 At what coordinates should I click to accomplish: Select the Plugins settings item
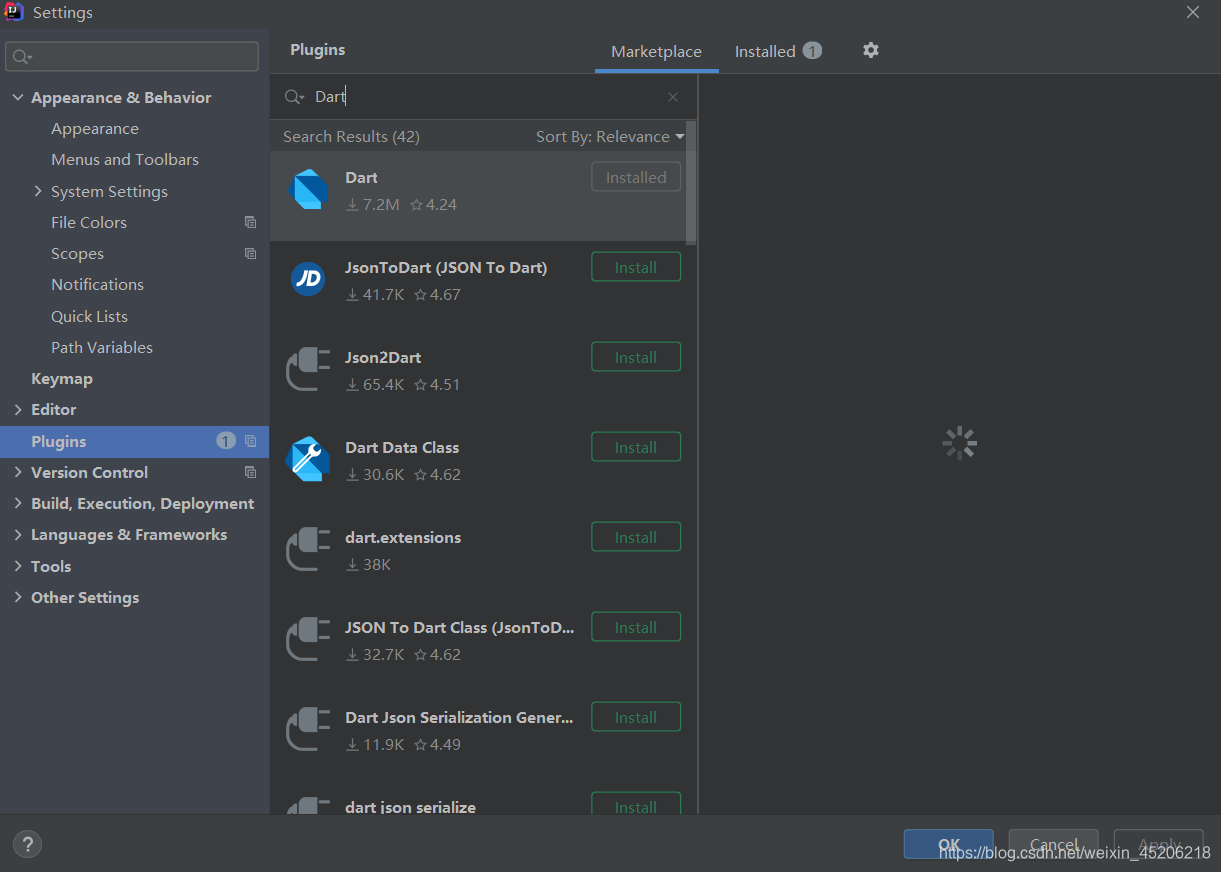point(134,441)
